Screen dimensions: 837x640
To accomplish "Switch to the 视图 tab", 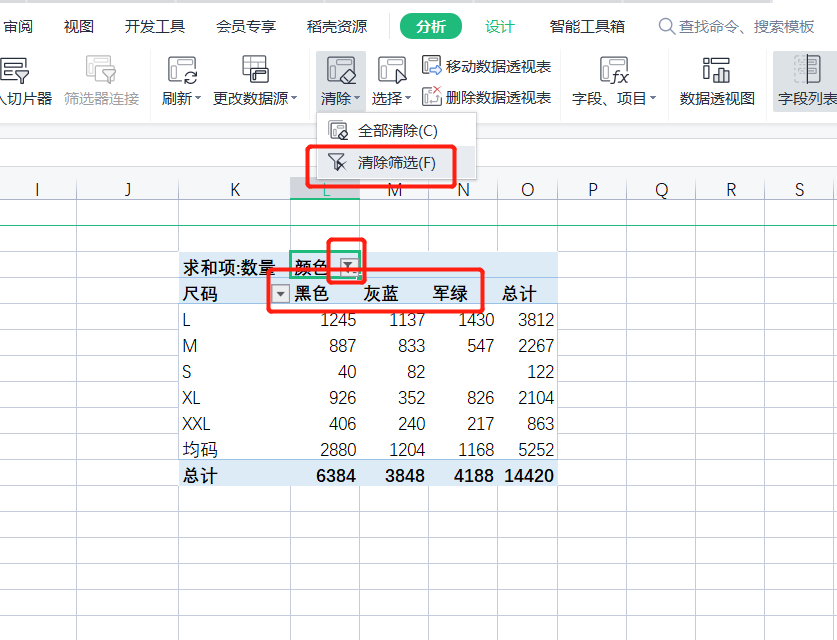I will click(78, 26).
